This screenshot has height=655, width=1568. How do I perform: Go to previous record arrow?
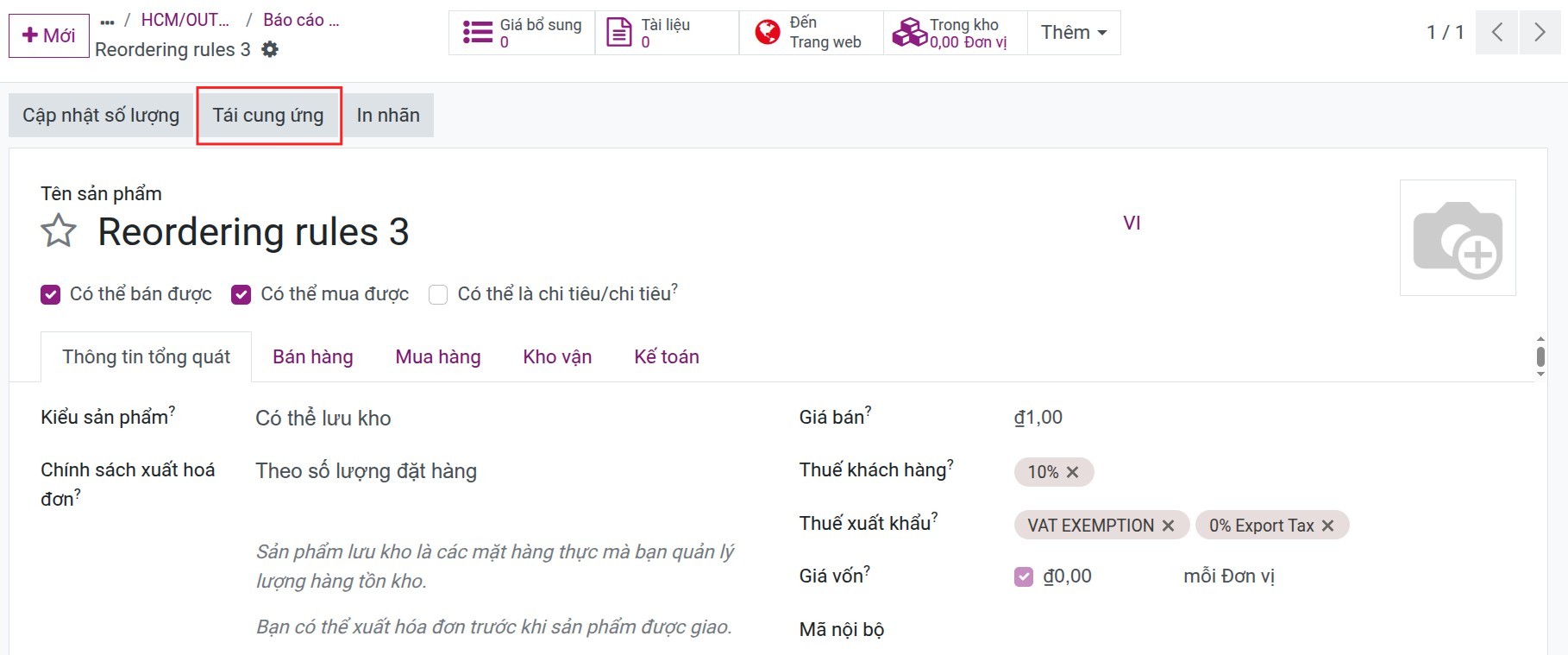point(1497,33)
